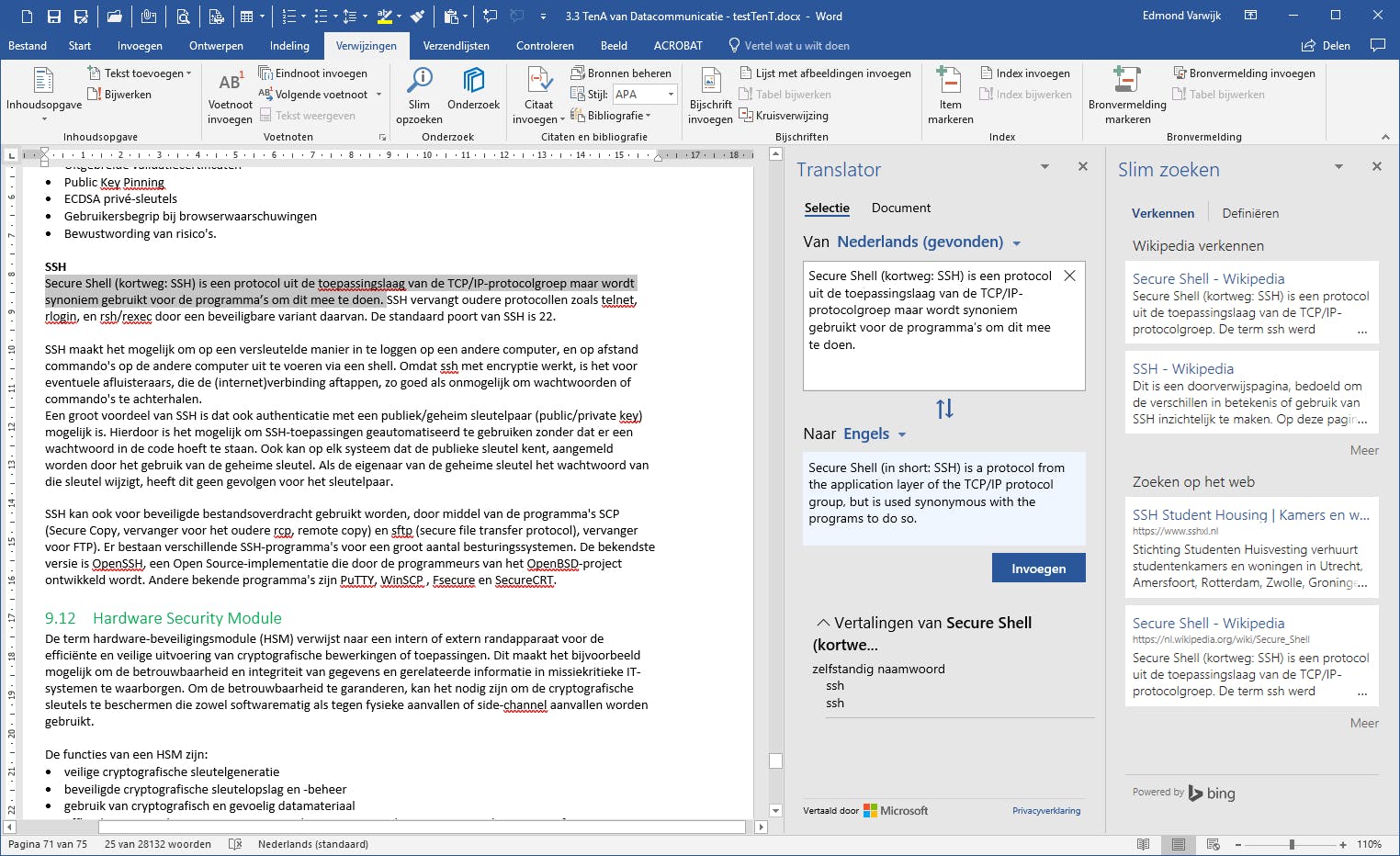Open SSH Student Housing web result
1400x856 pixels.
click(1251, 516)
